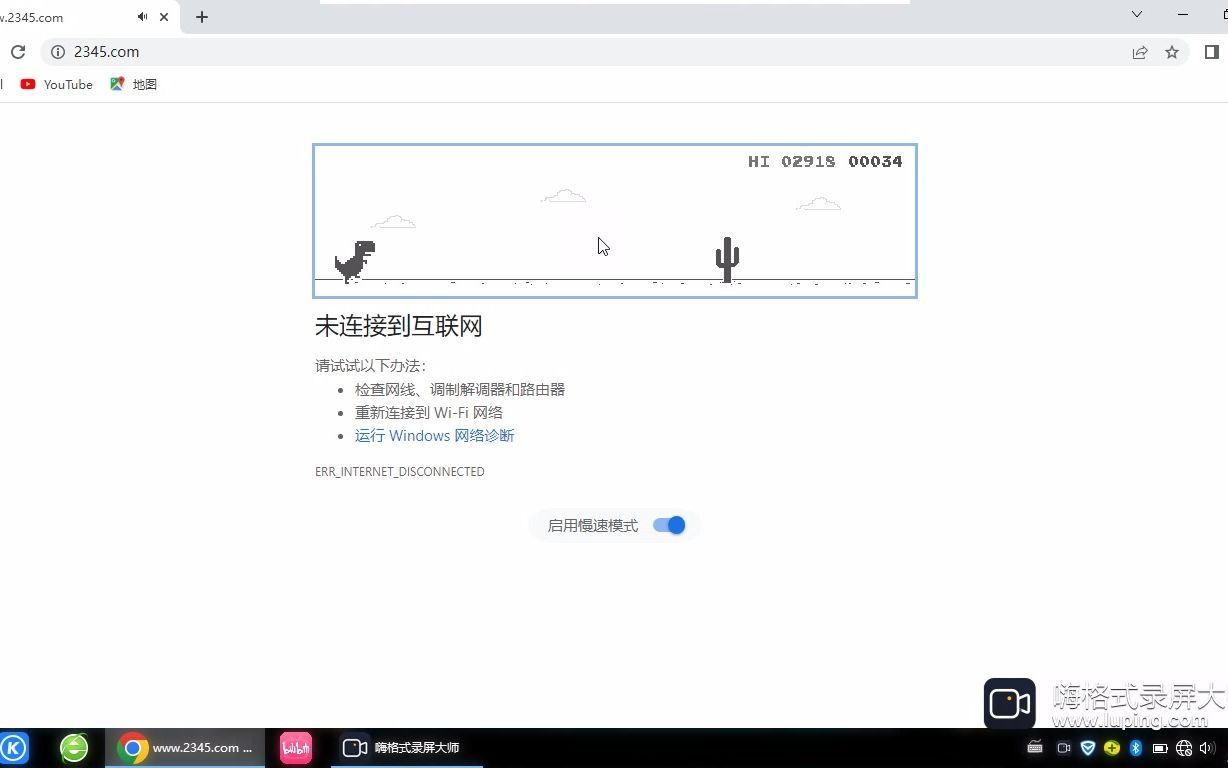
Task: Run the Windows 网络诊断 link
Action: click(435, 436)
